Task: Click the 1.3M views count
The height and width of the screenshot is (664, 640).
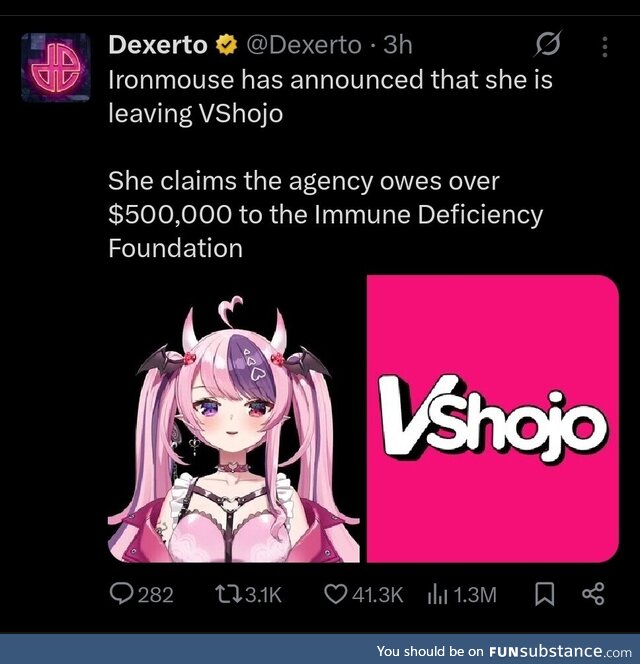Action: [x=475, y=595]
